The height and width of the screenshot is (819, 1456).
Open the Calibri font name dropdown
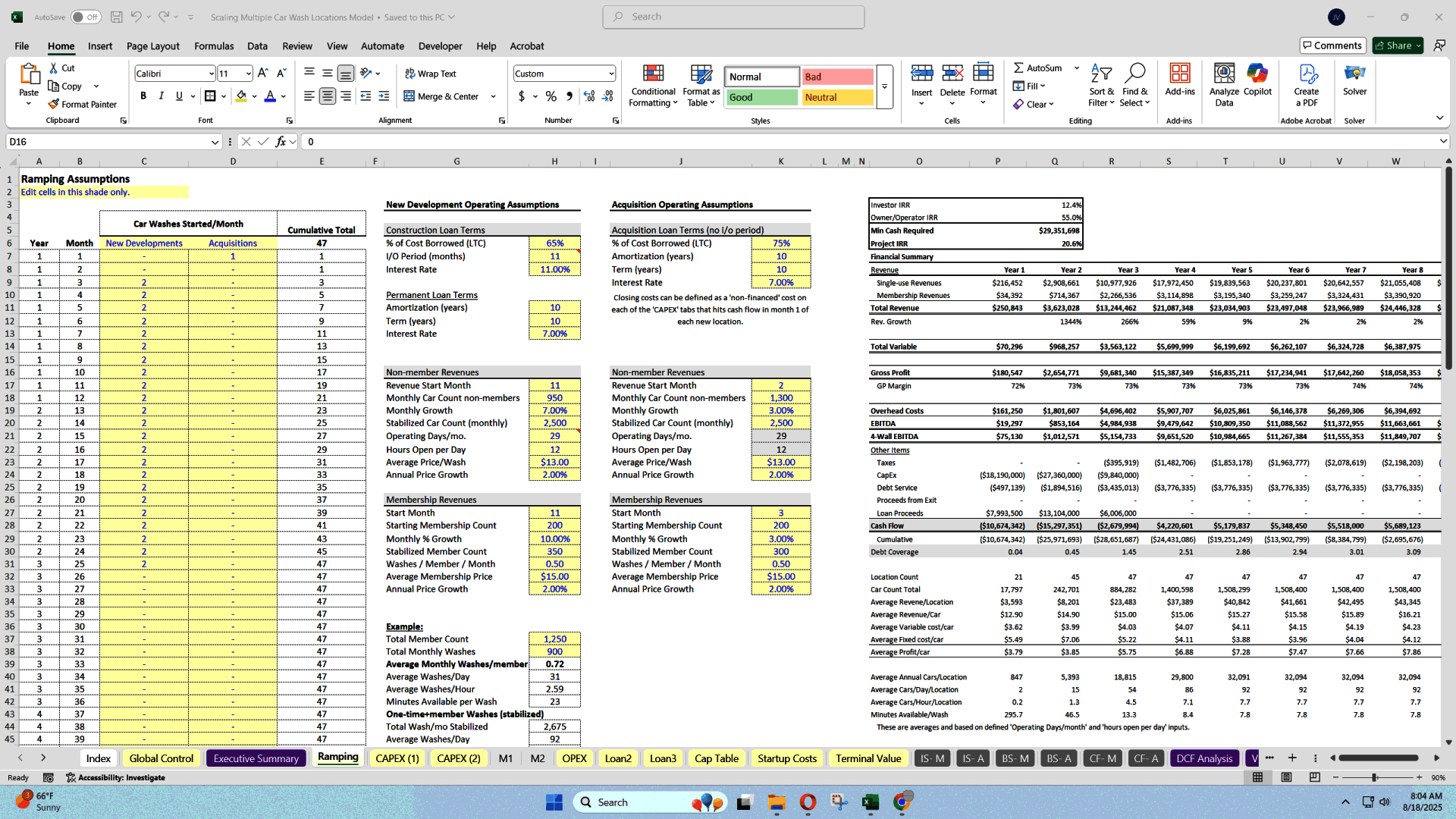point(211,74)
